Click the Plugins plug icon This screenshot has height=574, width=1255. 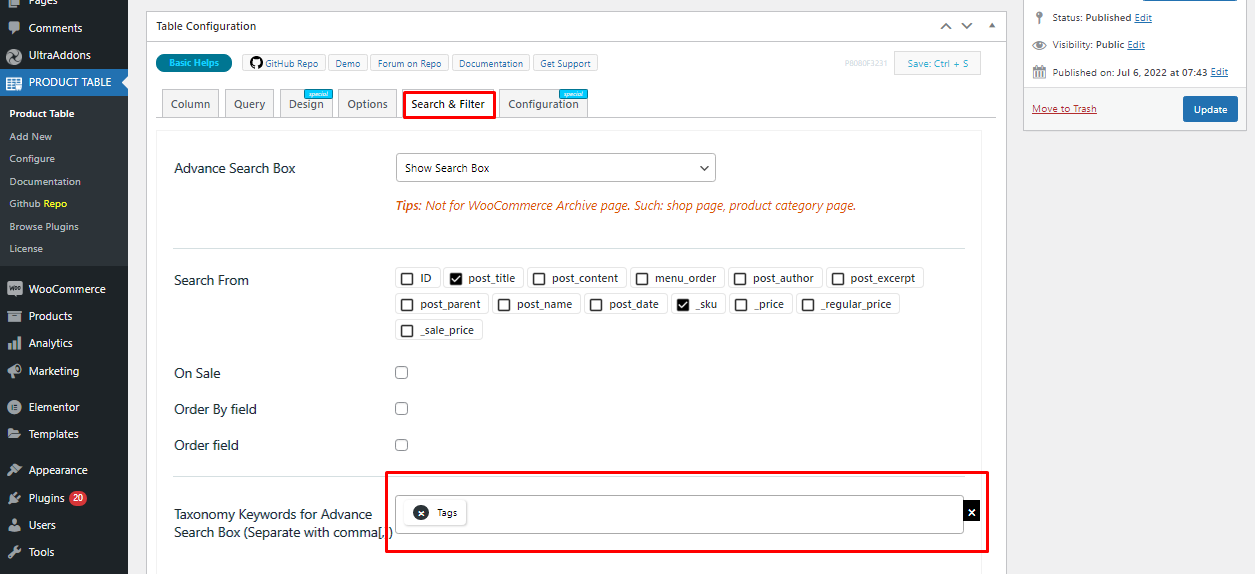click(14, 498)
